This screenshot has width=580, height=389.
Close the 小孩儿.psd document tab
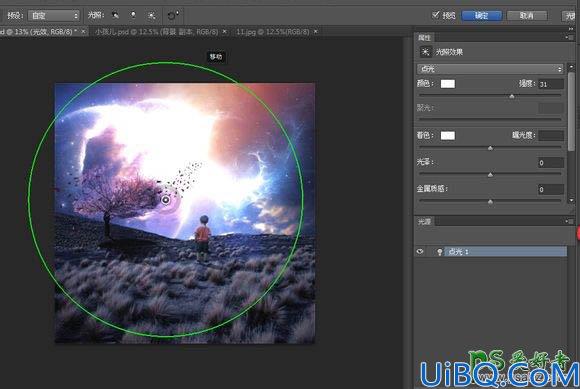click(225, 32)
